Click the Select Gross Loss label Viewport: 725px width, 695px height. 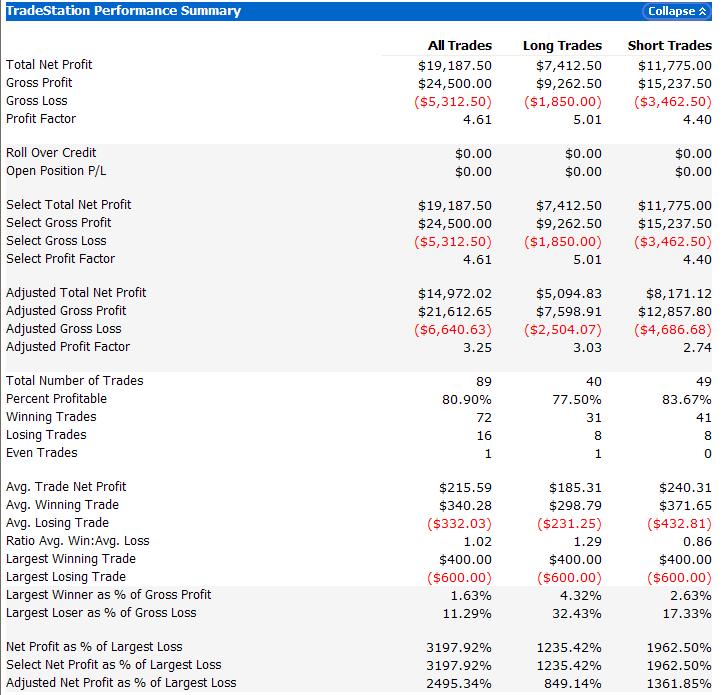point(56,240)
